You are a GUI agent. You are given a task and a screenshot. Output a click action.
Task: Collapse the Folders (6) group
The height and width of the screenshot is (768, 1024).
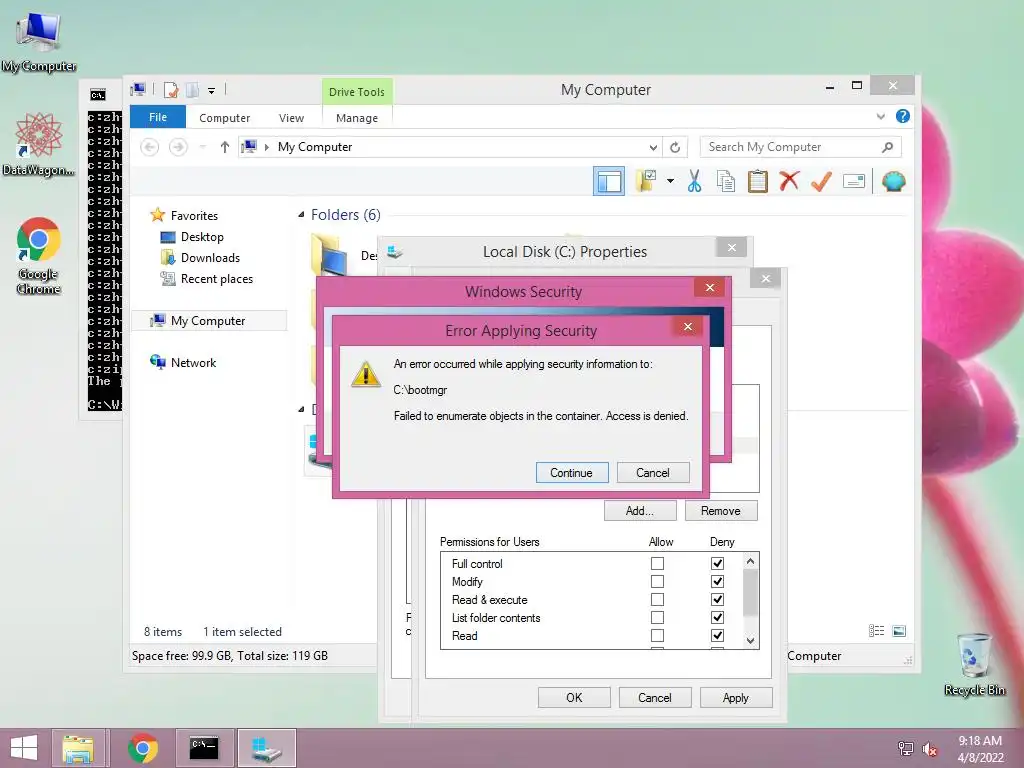click(301, 215)
